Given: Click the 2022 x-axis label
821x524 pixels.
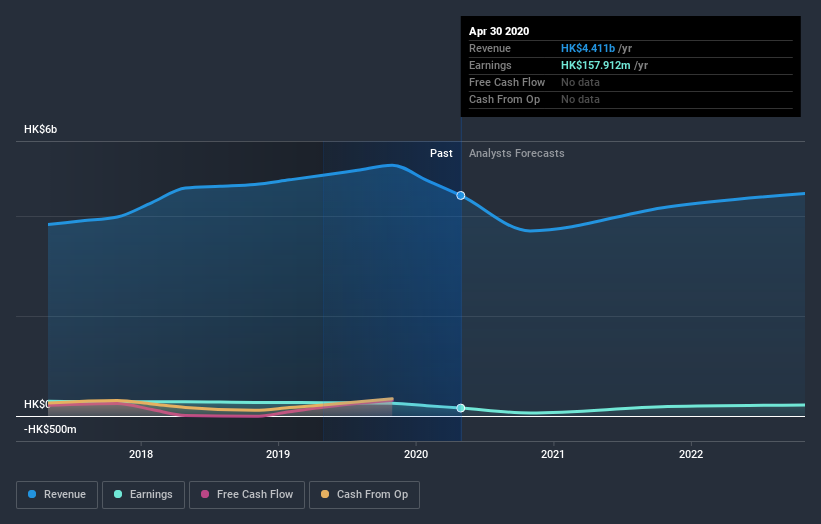Looking at the screenshot, I should pyautogui.click(x=691, y=454).
